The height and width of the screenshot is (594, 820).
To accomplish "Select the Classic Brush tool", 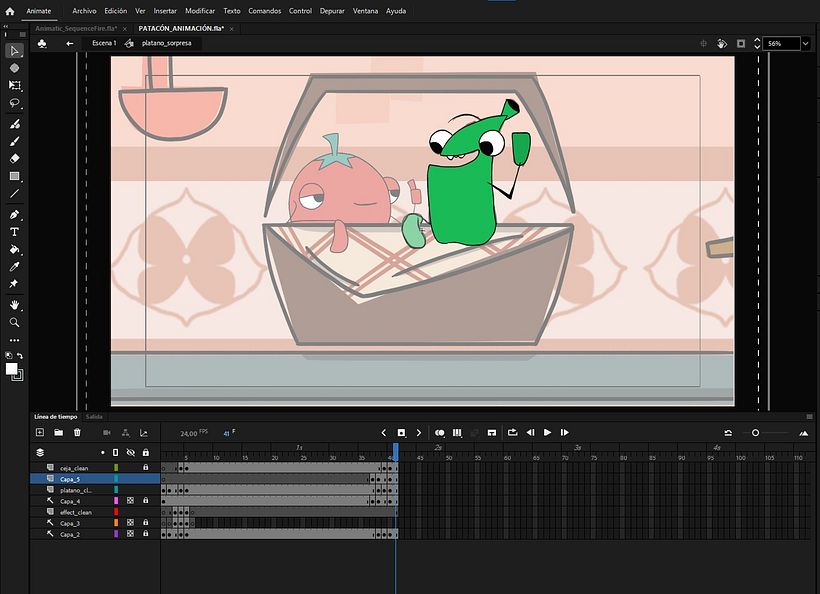I will (15, 141).
